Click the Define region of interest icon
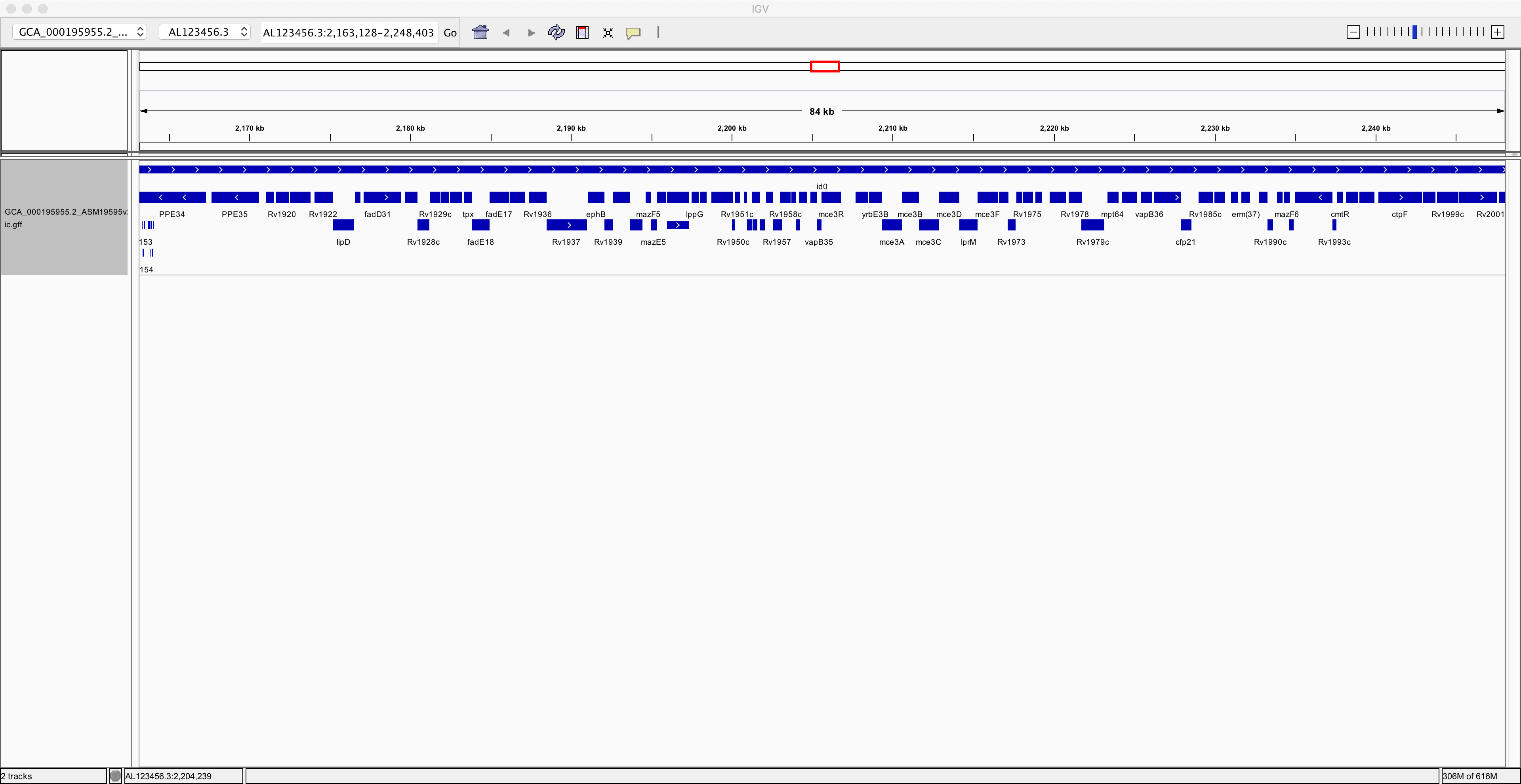Screen dimensions: 1521x784 [x=582, y=32]
